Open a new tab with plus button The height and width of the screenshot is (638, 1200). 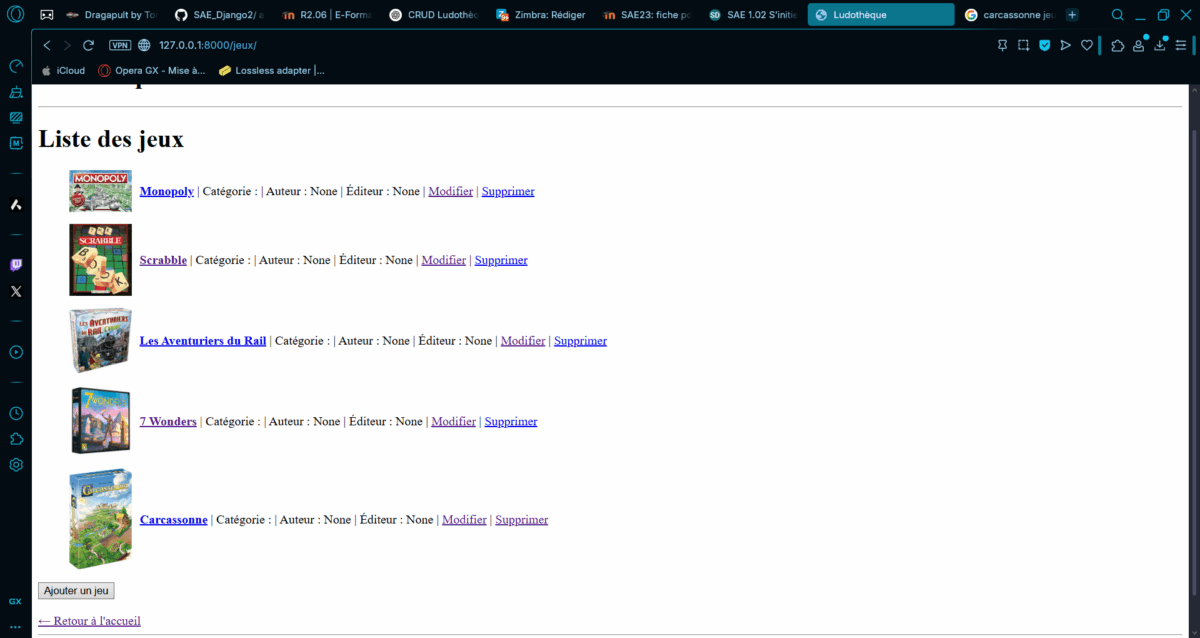pyautogui.click(x=1072, y=15)
